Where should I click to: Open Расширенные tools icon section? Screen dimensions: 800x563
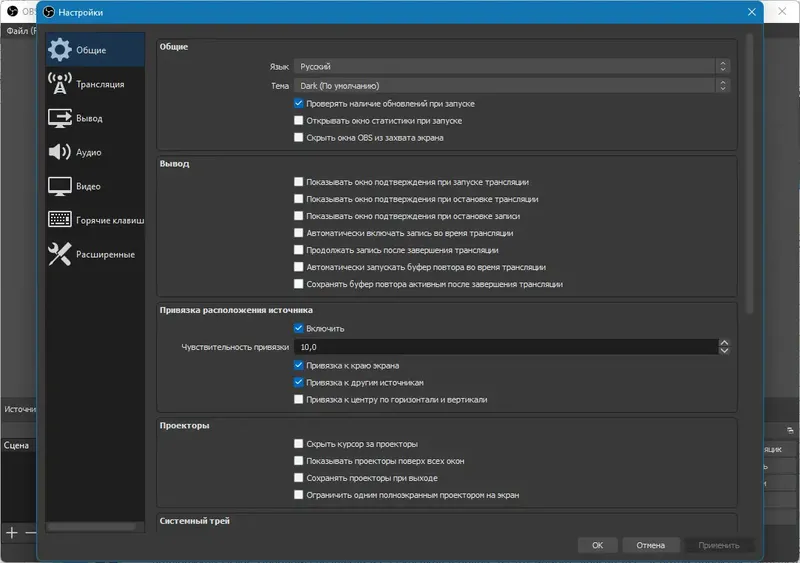[x=60, y=254]
